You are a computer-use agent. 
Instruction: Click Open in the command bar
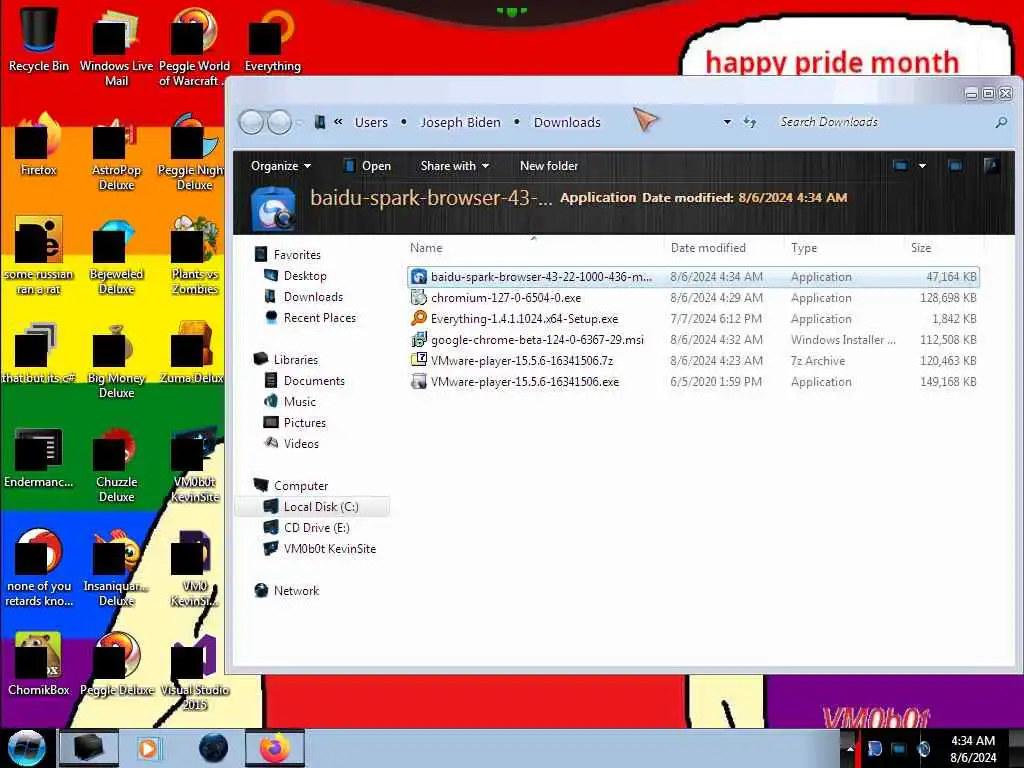pos(368,166)
